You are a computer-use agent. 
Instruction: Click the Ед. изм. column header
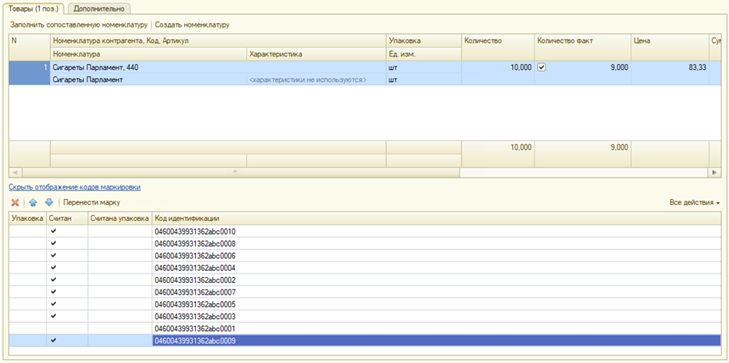pos(424,54)
